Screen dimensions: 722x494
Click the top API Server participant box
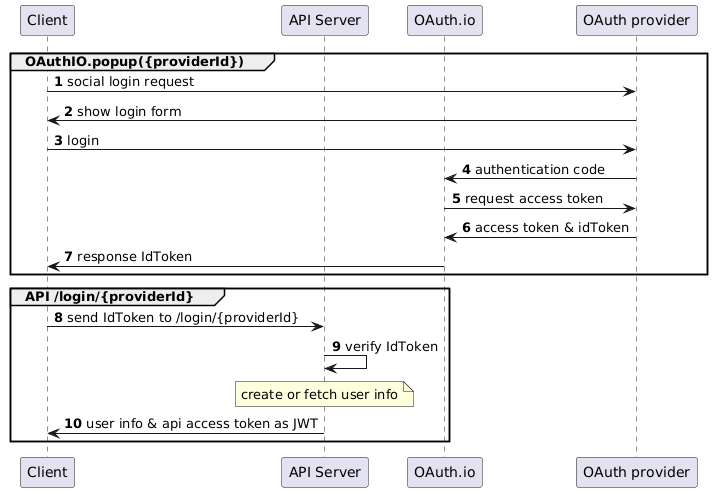325,20
